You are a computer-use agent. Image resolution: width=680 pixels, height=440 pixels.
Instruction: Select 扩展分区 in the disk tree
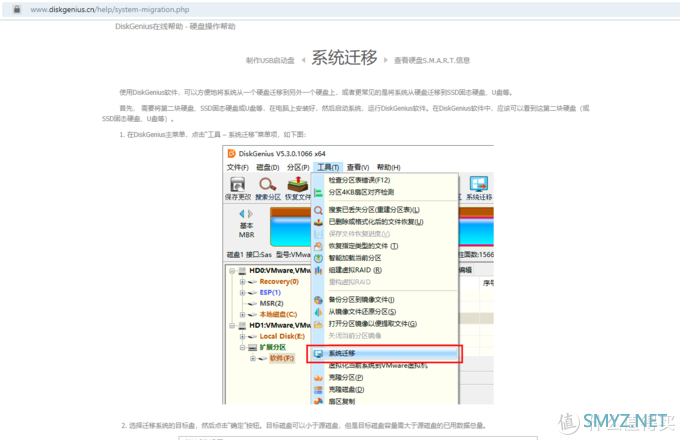pyautogui.click(x=273, y=348)
